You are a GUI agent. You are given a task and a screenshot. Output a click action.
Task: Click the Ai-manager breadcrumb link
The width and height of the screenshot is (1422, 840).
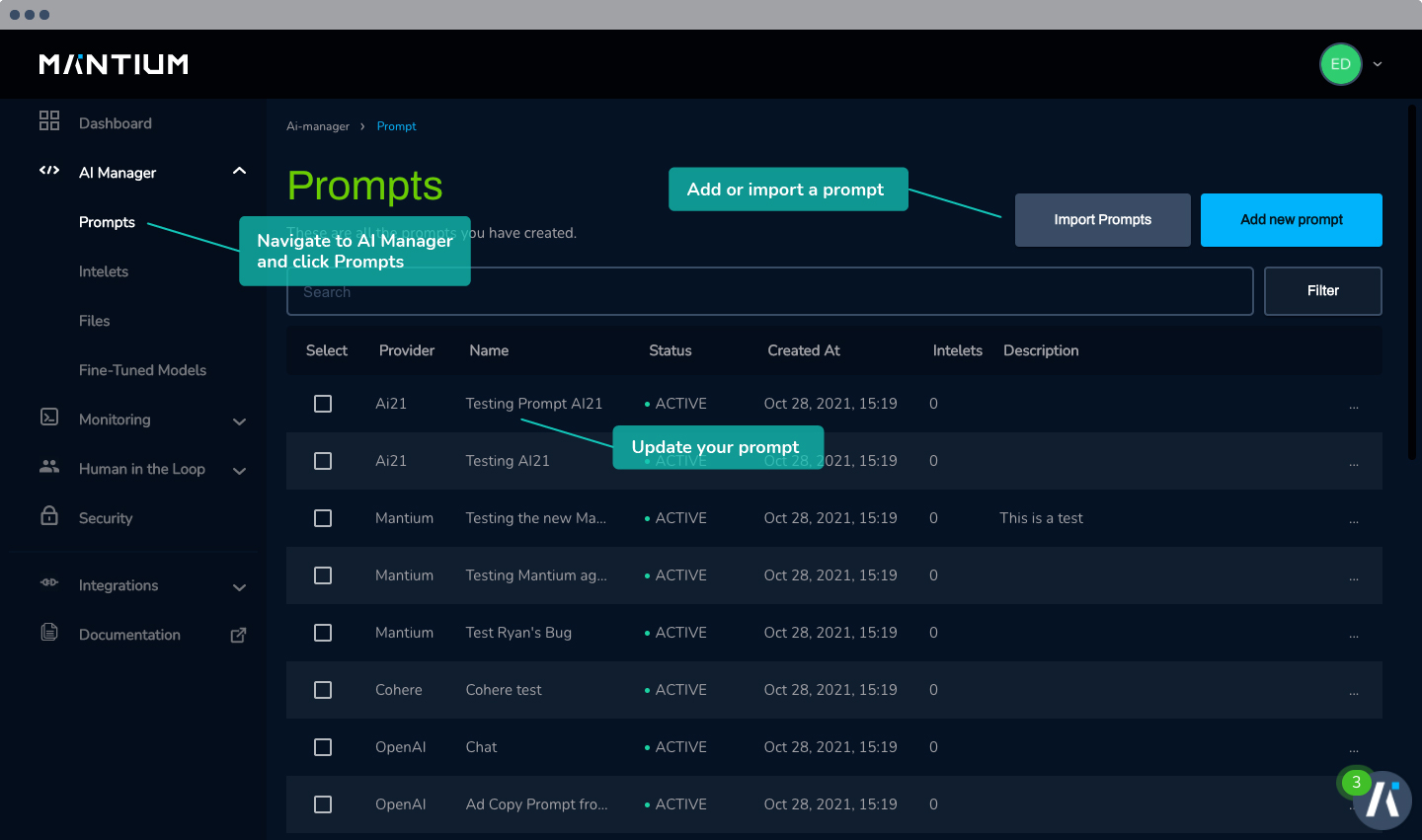318,126
